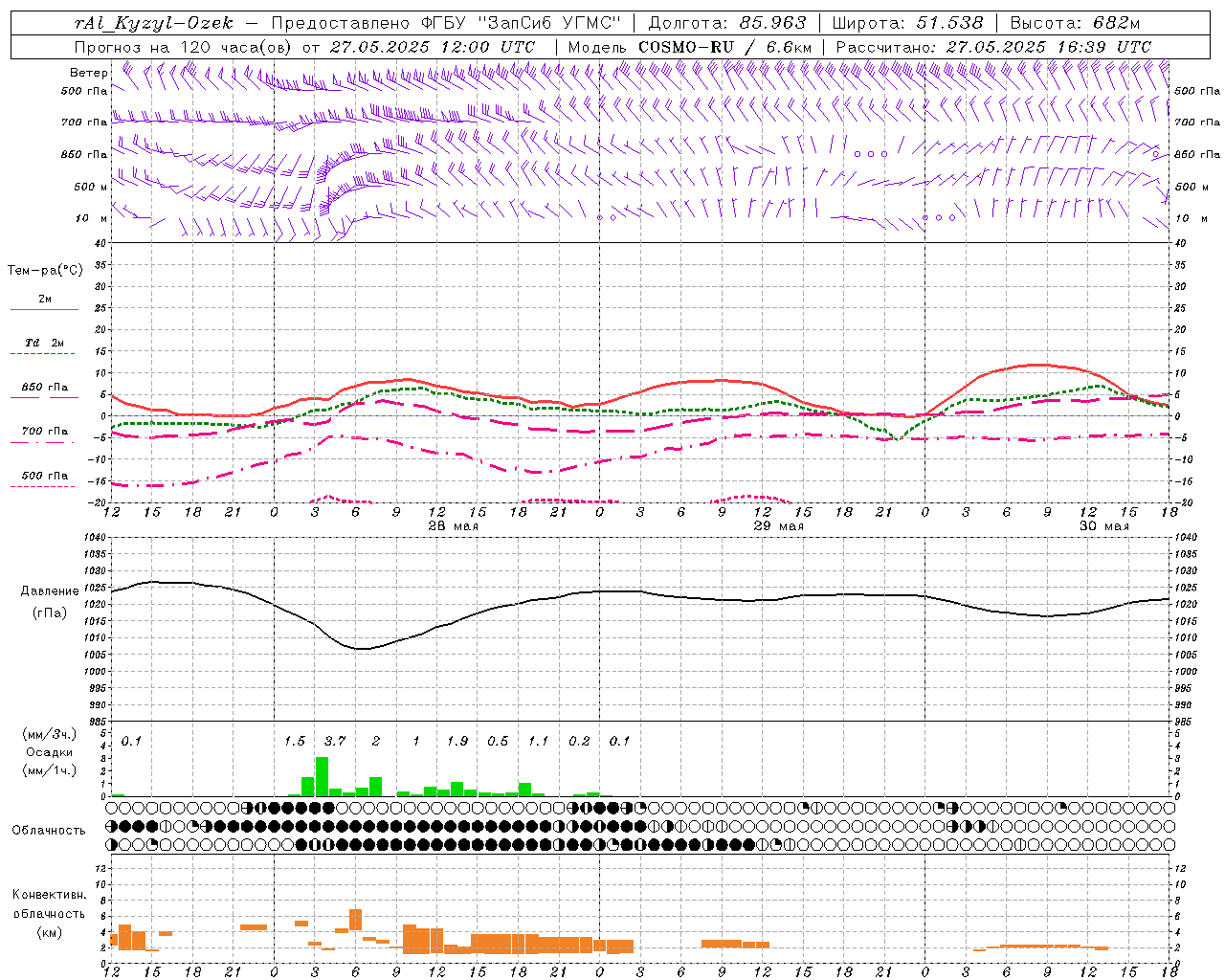This screenshot has height=980, width=1225.
Task: Click the Давление pressure panel label
Action: 50,591
